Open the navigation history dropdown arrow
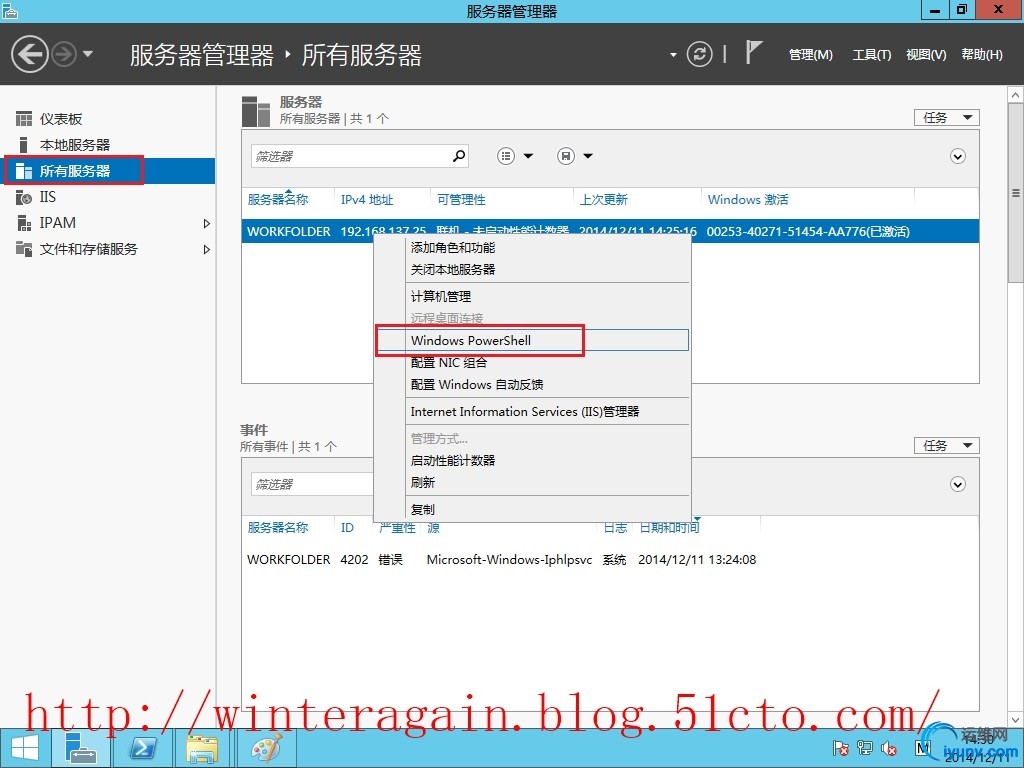Viewport: 1024px width, 768px height. [x=88, y=54]
